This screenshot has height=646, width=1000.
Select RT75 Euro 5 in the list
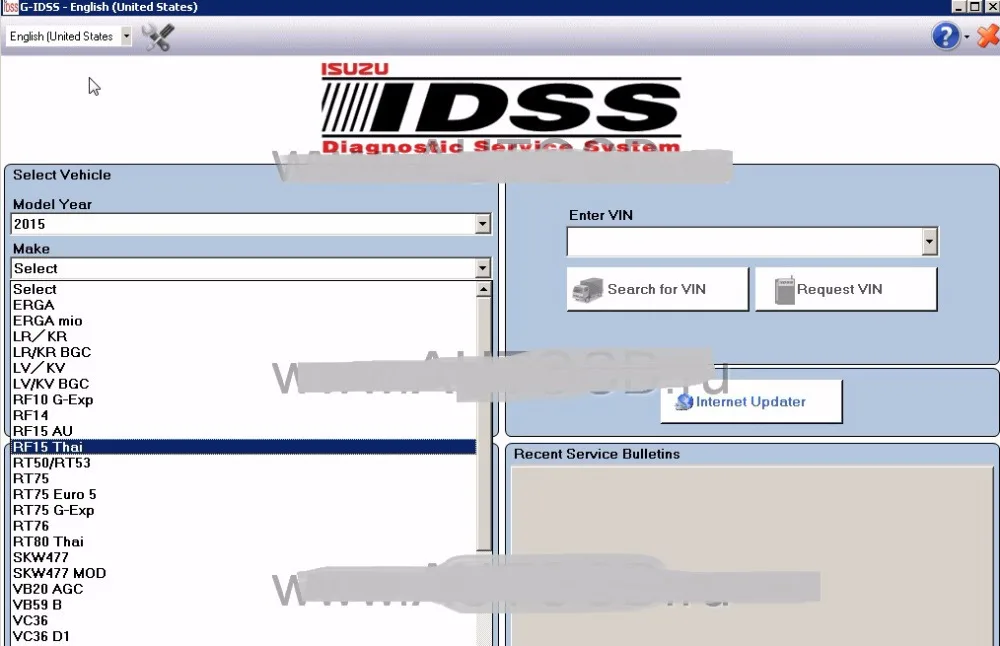point(243,494)
